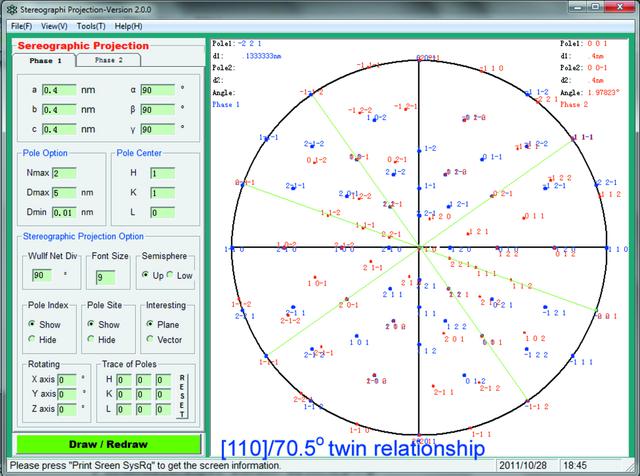Click the Pole Center L field
The width and height of the screenshot is (640, 476).
click(x=162, y=212)
